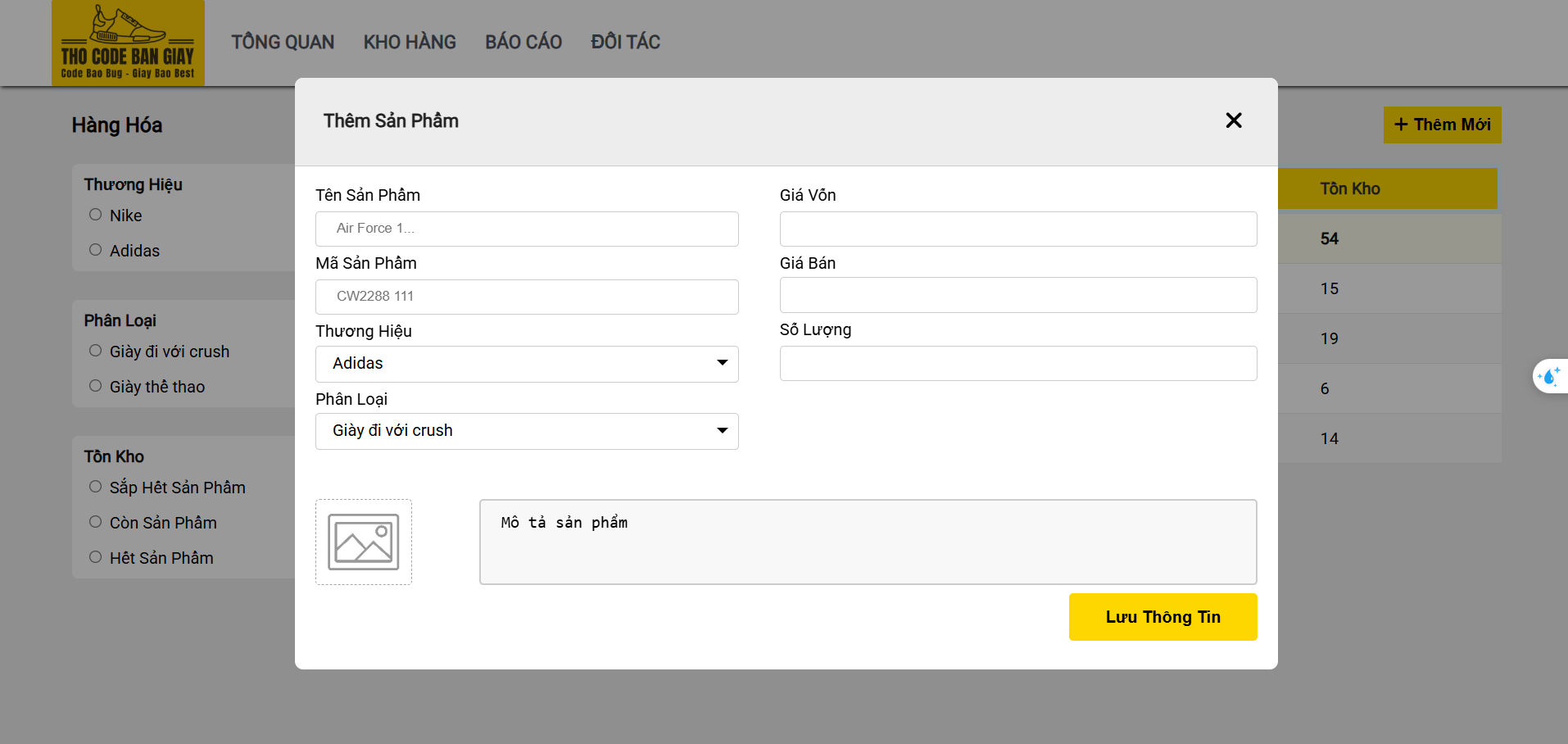Open the Thương Hiệu dropdown showing Adidas

tap(526, 363)
